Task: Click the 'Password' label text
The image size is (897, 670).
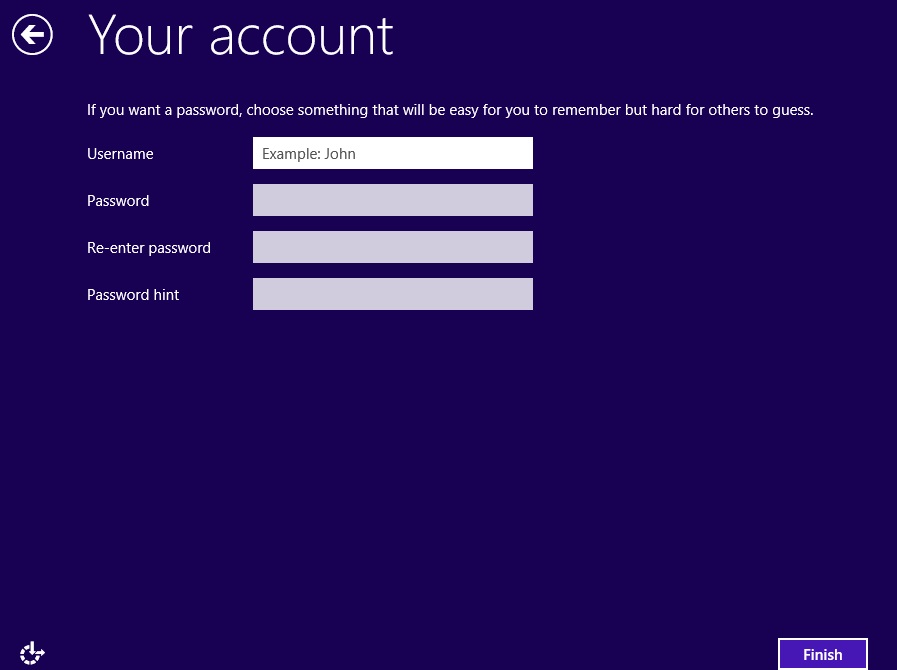Action: (x=118, y=200)
